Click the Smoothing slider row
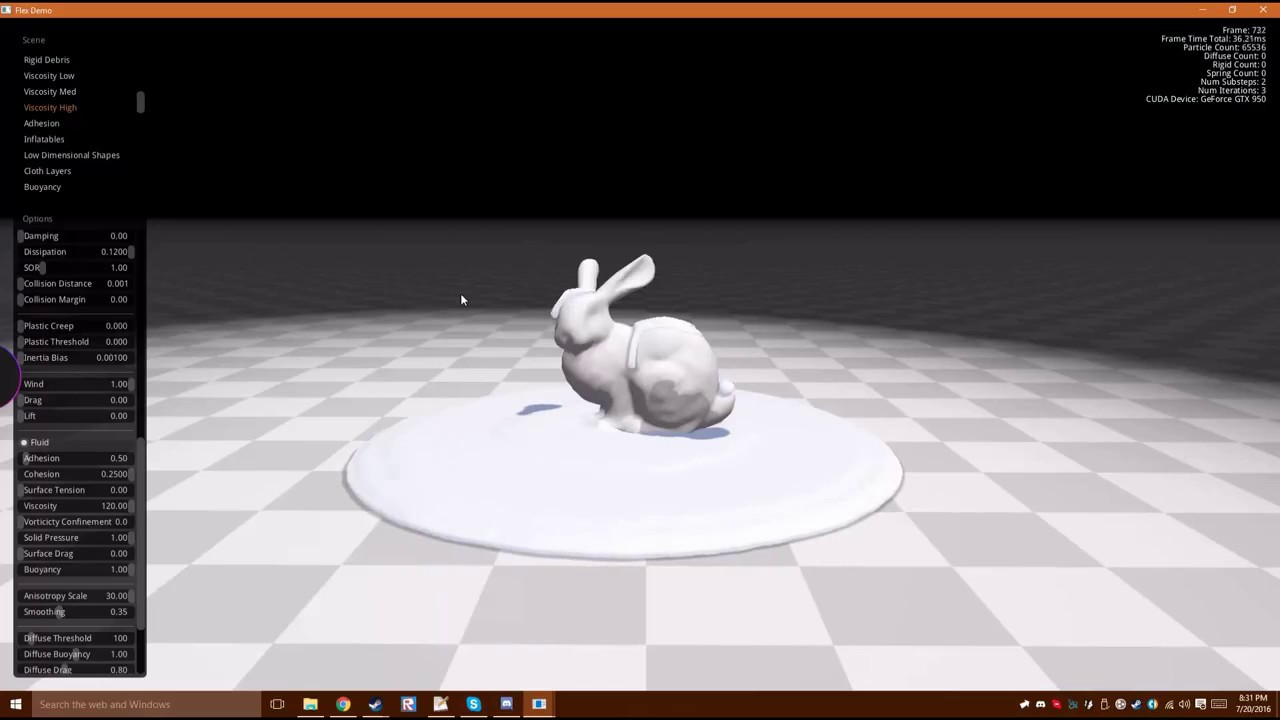Screen dimensions: 1280x720 coord(76,612)
